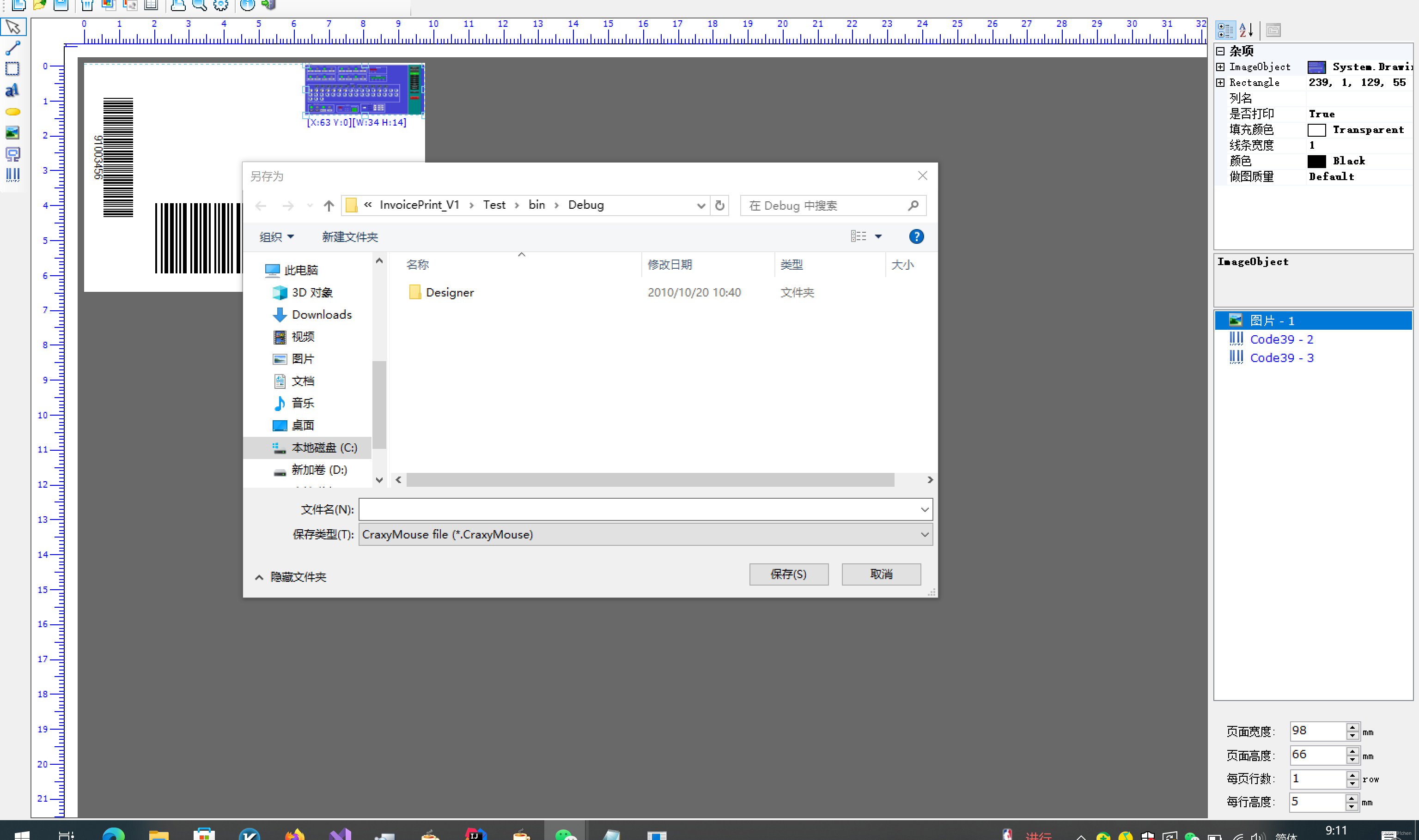Screen dimensions: 1419x840
Task: Open the 组织 menu in dialog
Action: coord(276,236)
